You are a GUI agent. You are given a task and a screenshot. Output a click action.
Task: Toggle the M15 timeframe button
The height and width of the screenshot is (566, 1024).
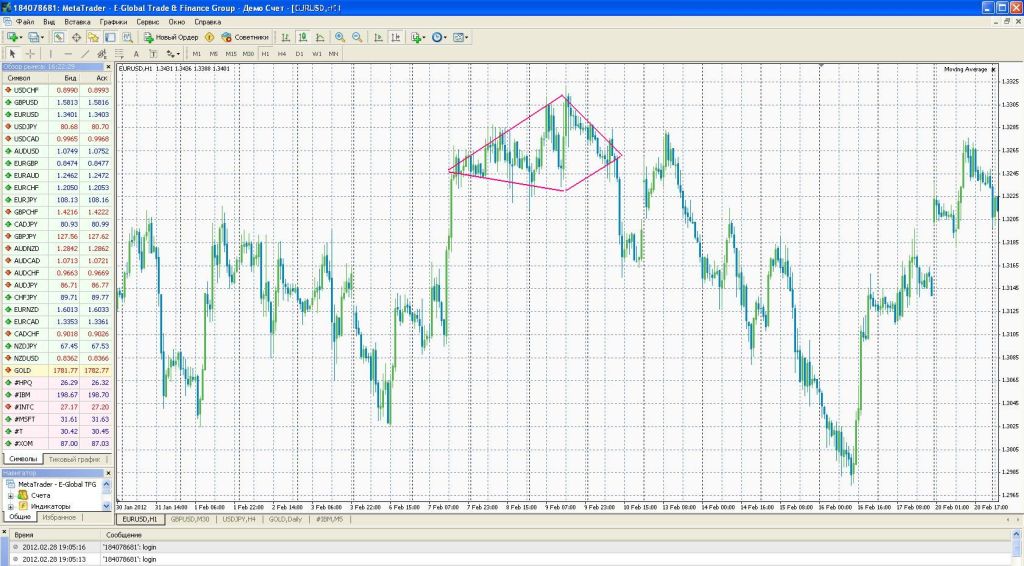pos(231,53)
